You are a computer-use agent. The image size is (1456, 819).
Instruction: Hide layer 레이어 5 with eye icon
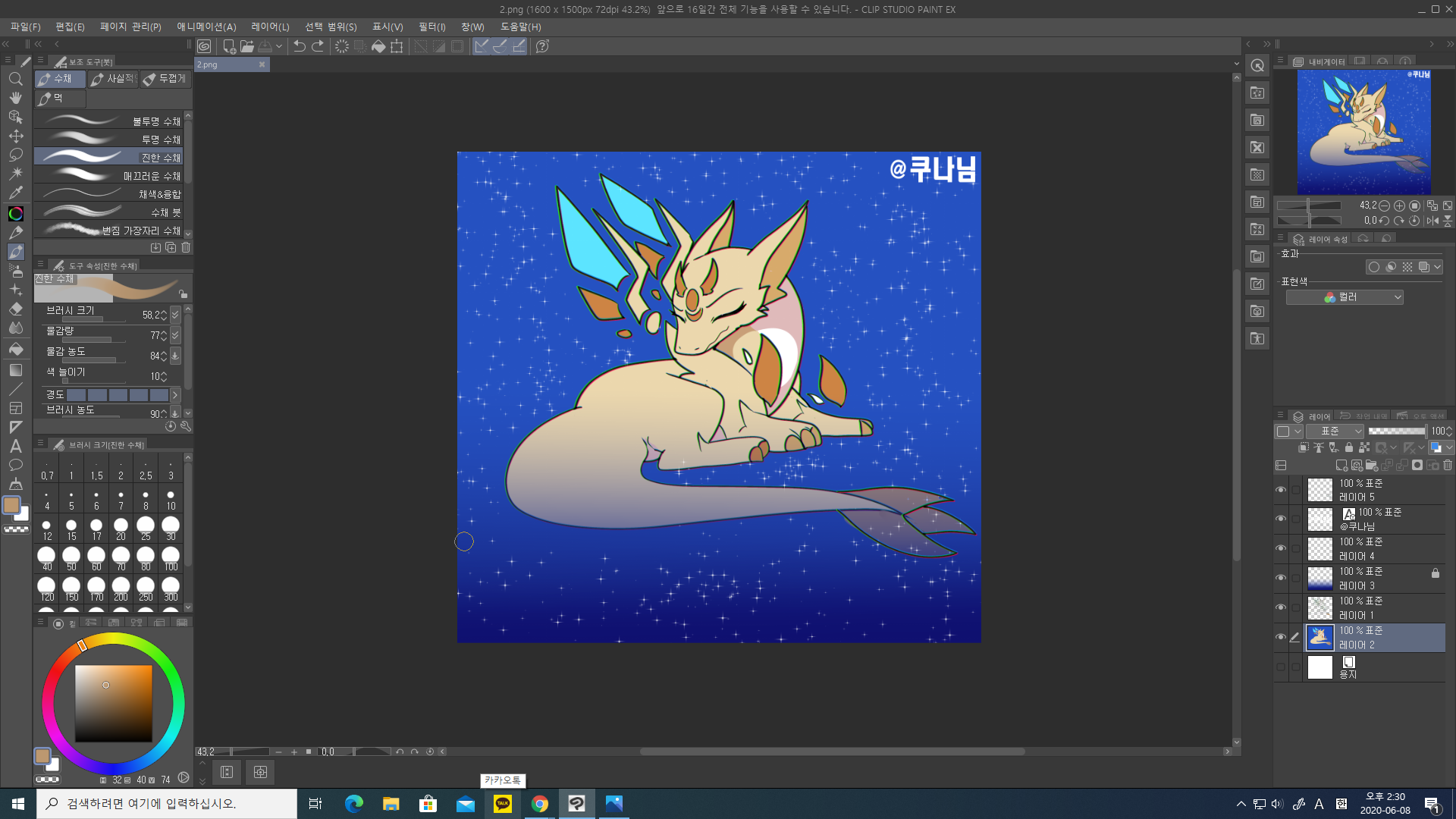pos(1281,490)
